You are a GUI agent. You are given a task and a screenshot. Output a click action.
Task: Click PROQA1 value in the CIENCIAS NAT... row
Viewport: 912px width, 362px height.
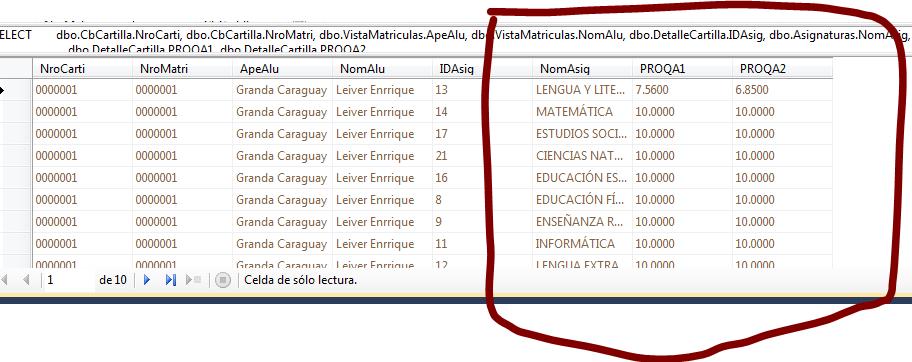683,156
